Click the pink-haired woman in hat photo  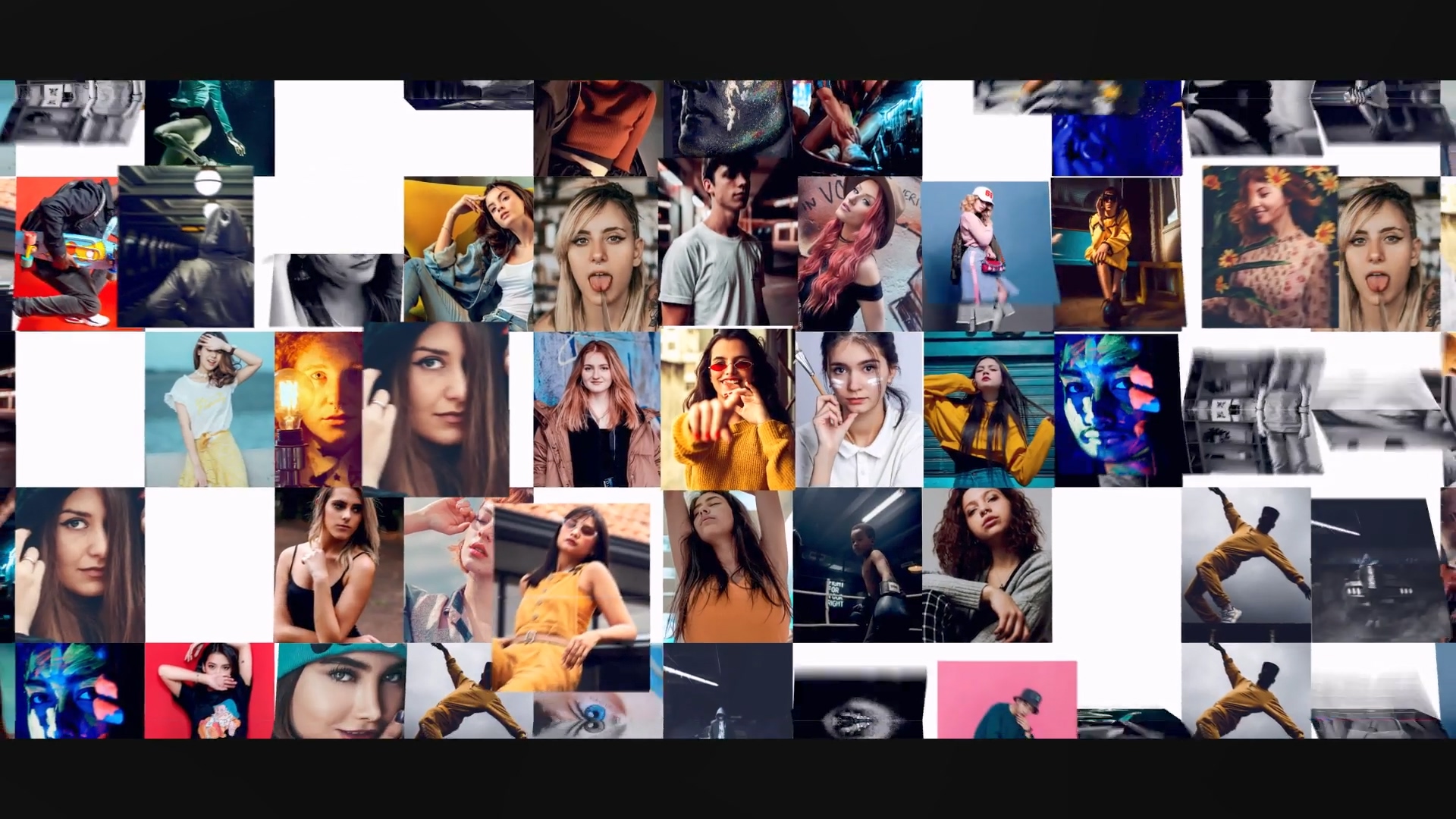click(x=859, y=254)
